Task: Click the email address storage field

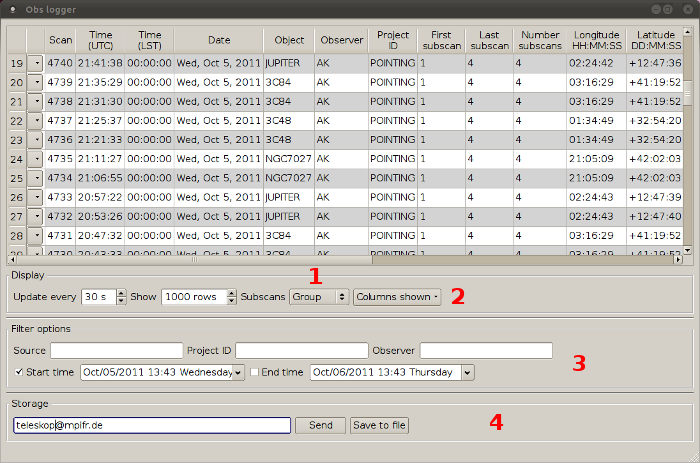Action: tap(152, 425)
